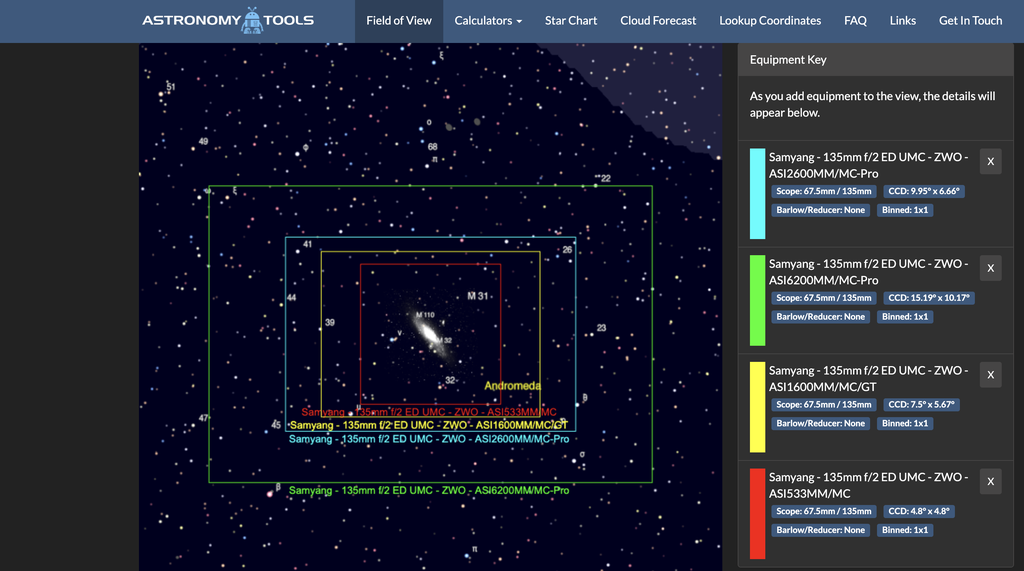Click the CCD: 15.19° x 10.17° badge
1024x571 pixels.
pos(929,298)
